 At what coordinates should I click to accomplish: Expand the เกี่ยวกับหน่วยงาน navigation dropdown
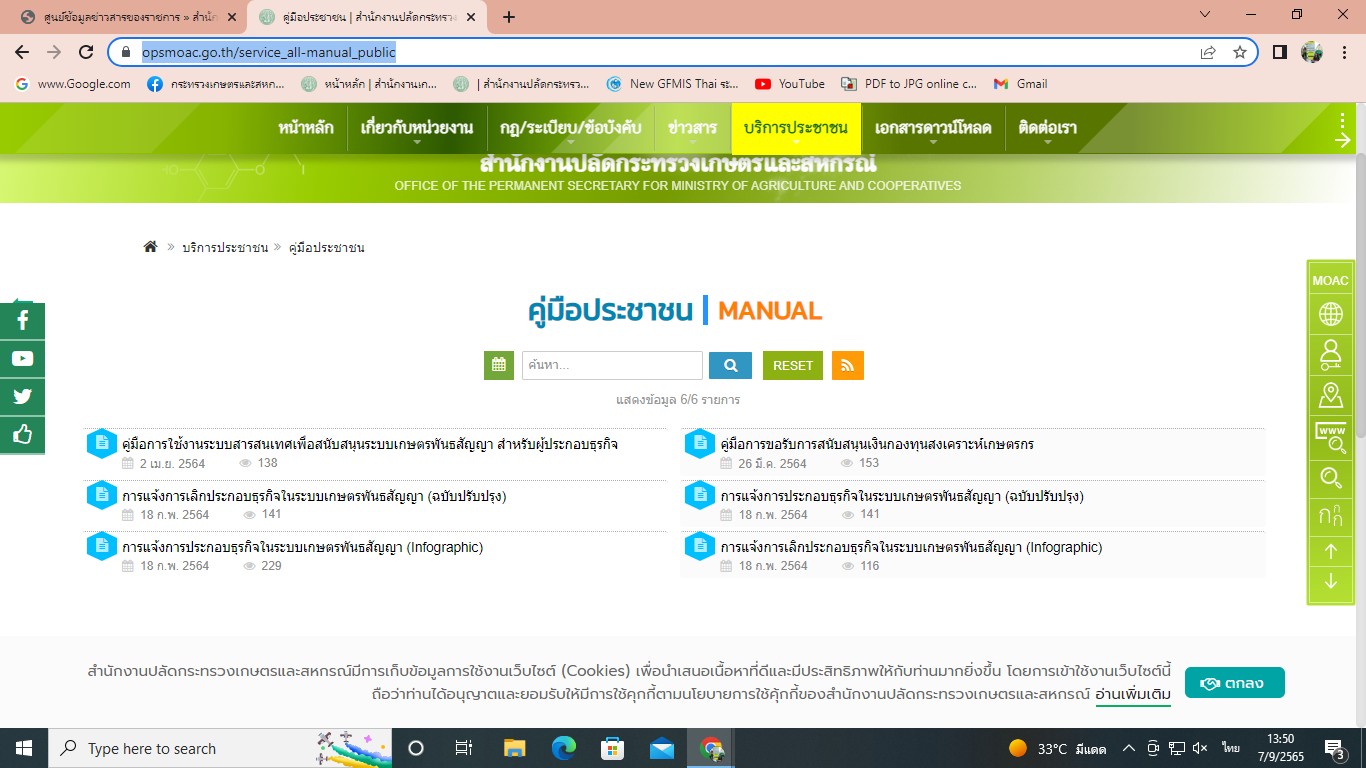pyautogui.click(x=416, y=128)
